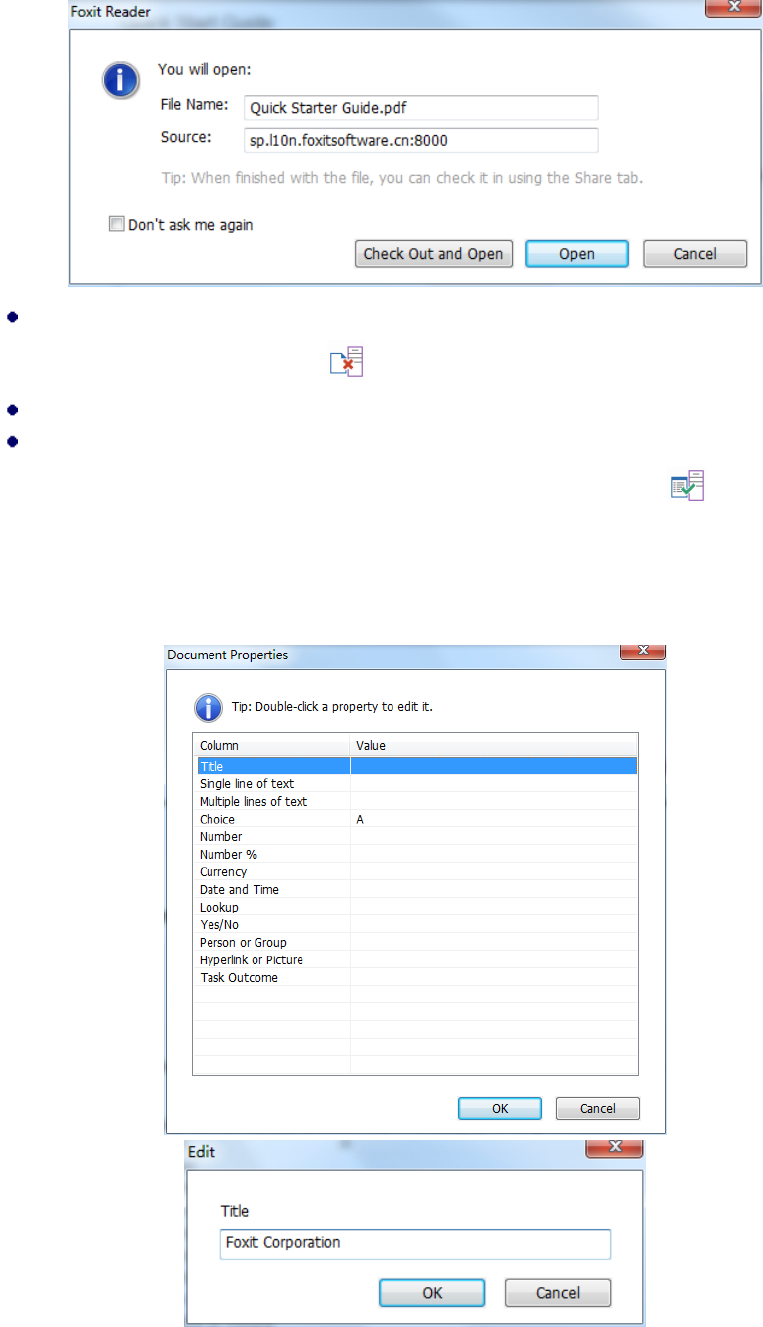Click the Value column header
Image resolution: width=763 pixels, height=1327 pixels.
click(x=494, y=745)
